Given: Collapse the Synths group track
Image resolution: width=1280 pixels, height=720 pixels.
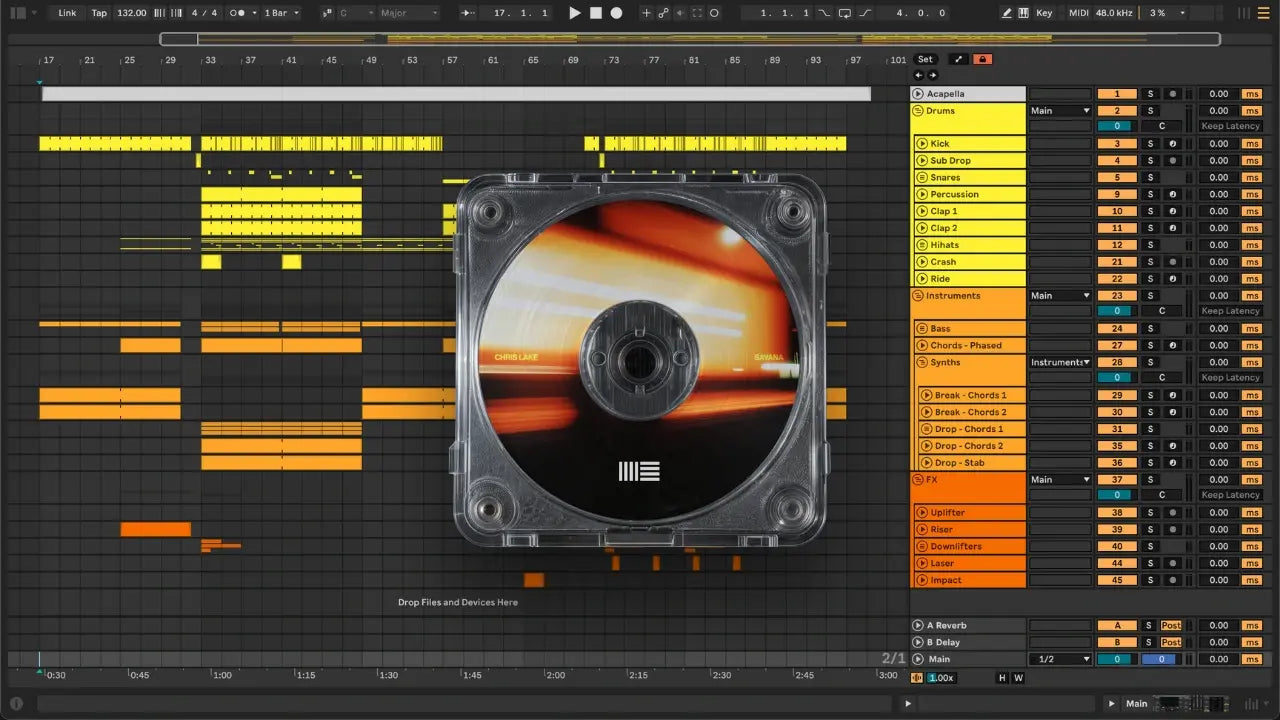Looking at the screenshot, I should click(x=922, y=362).
